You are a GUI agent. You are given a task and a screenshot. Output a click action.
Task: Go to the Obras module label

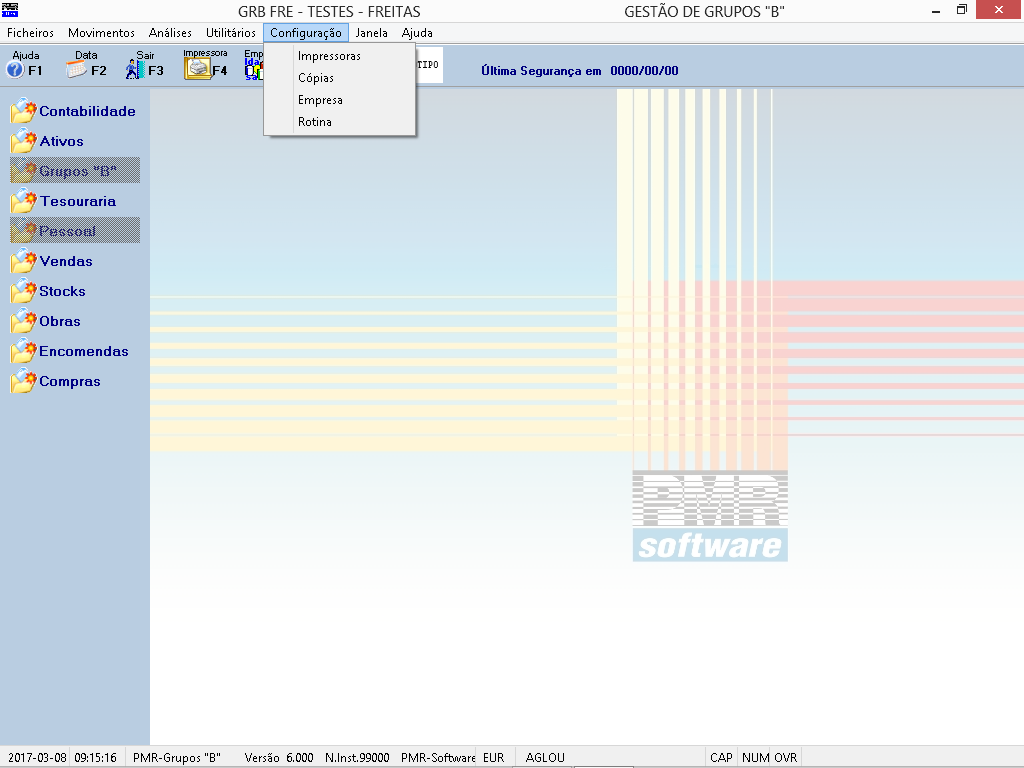point(60,321)
